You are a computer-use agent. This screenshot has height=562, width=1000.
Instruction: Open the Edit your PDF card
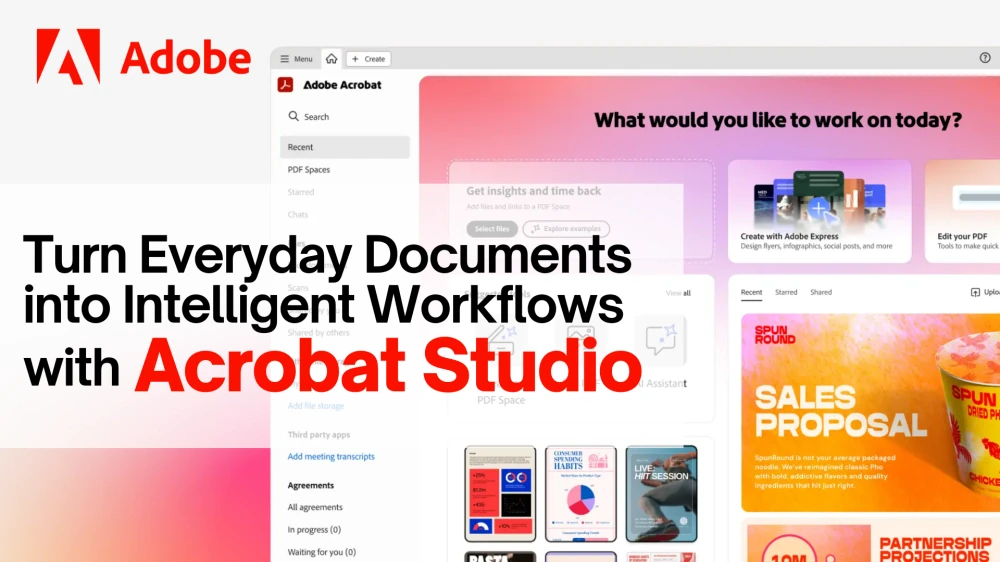[962, 211]
